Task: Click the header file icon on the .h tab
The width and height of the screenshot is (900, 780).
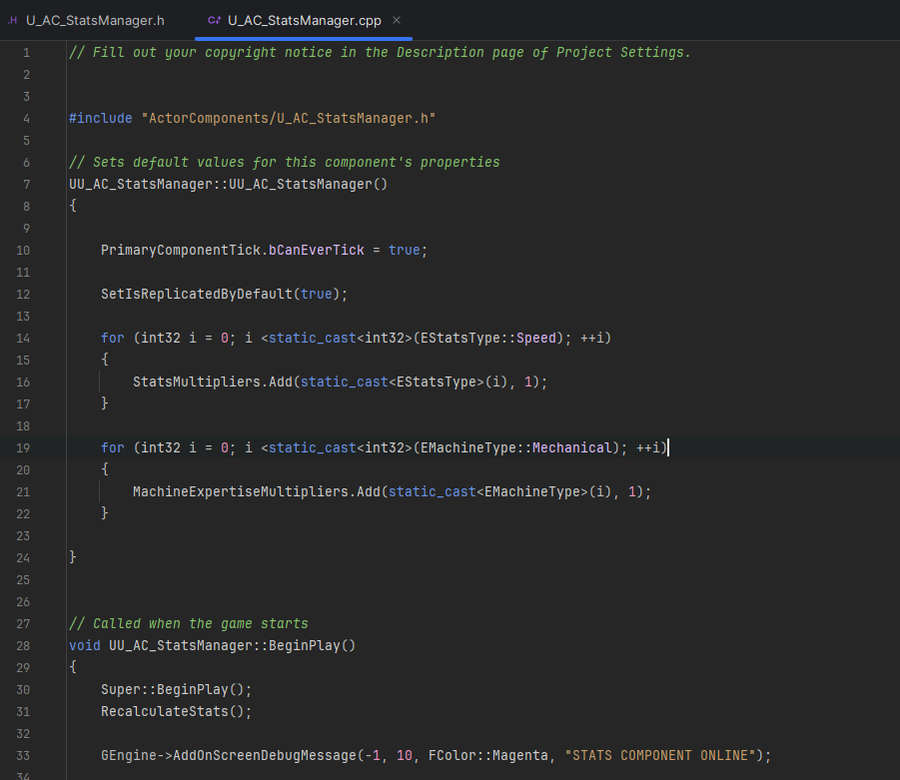Action: pyautogui.click(x=12, y=20)
